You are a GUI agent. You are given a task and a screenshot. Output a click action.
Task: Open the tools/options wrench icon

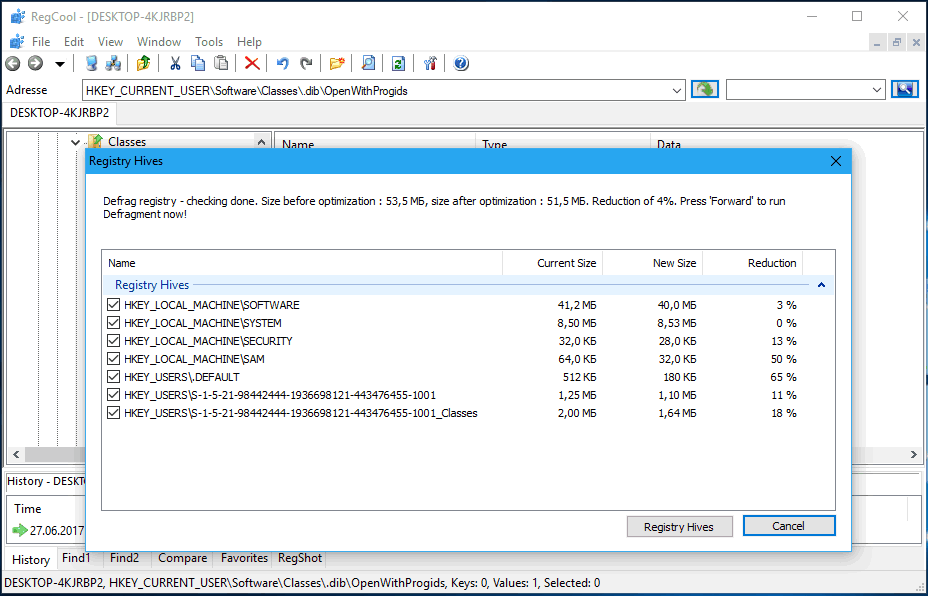tap(430, 63)
